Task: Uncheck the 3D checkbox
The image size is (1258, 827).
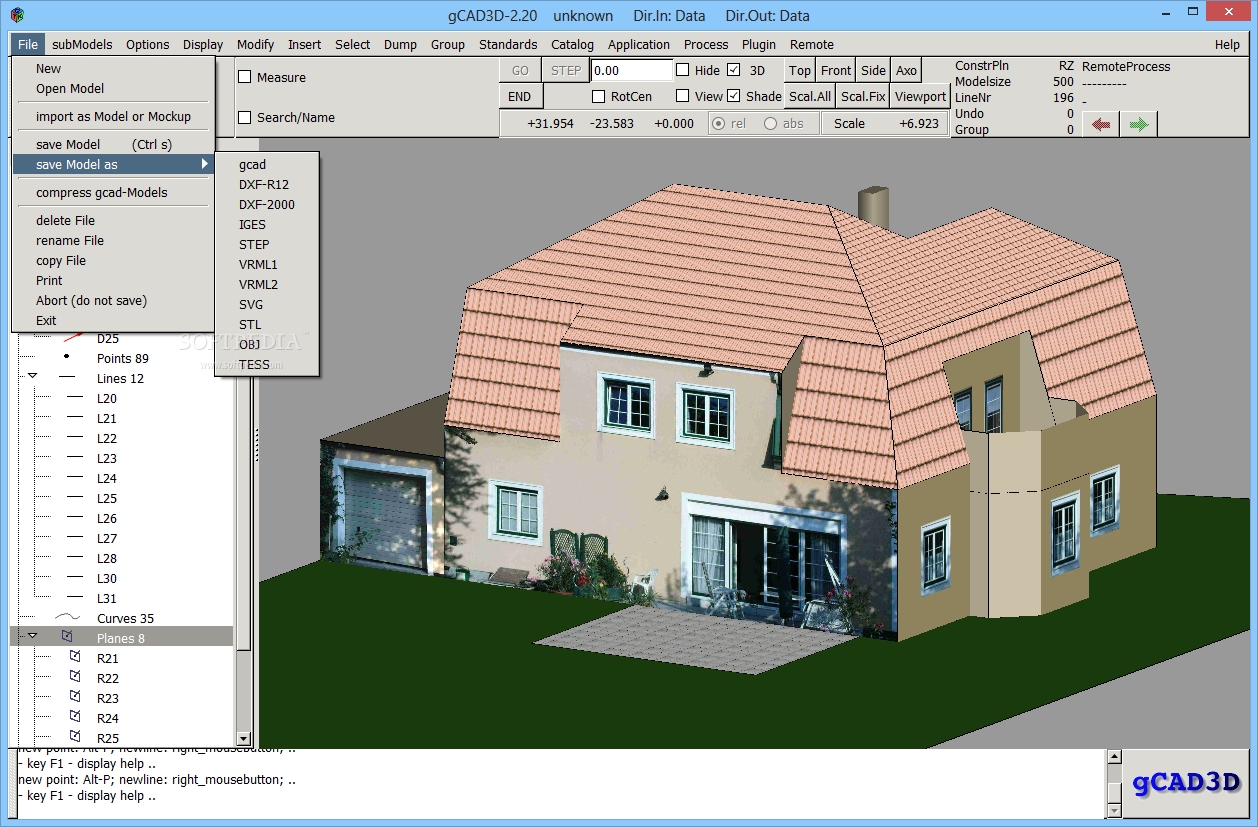Action: [x=733, y=70]
